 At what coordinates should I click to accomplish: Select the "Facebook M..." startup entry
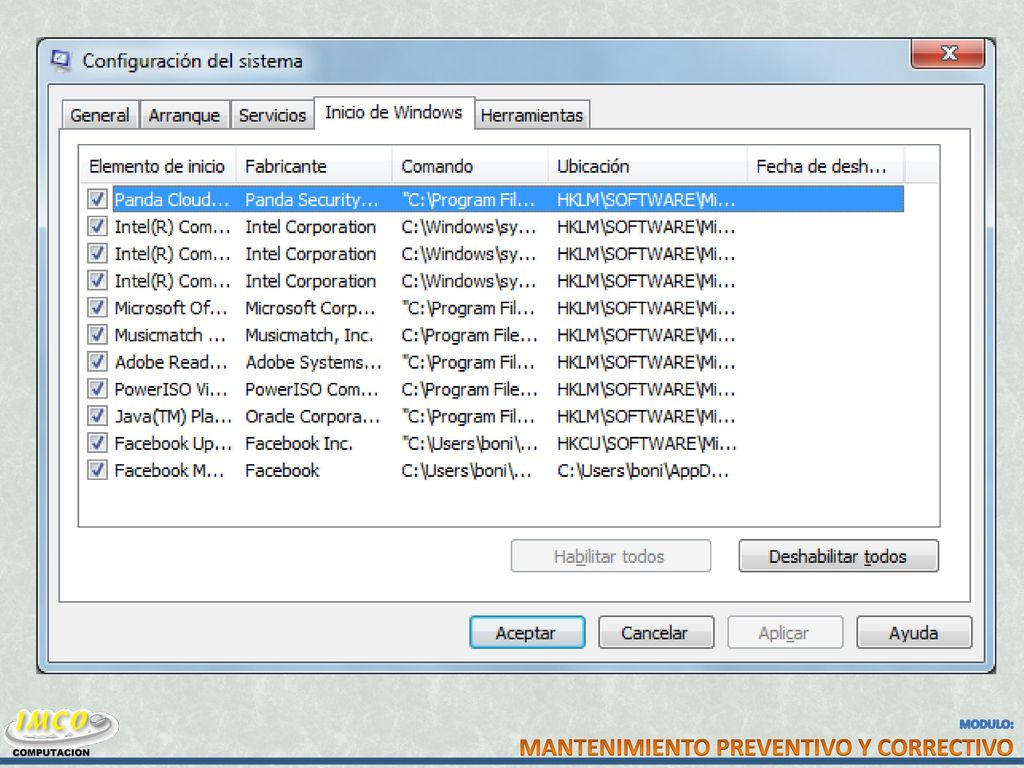[x=169, y=470]
